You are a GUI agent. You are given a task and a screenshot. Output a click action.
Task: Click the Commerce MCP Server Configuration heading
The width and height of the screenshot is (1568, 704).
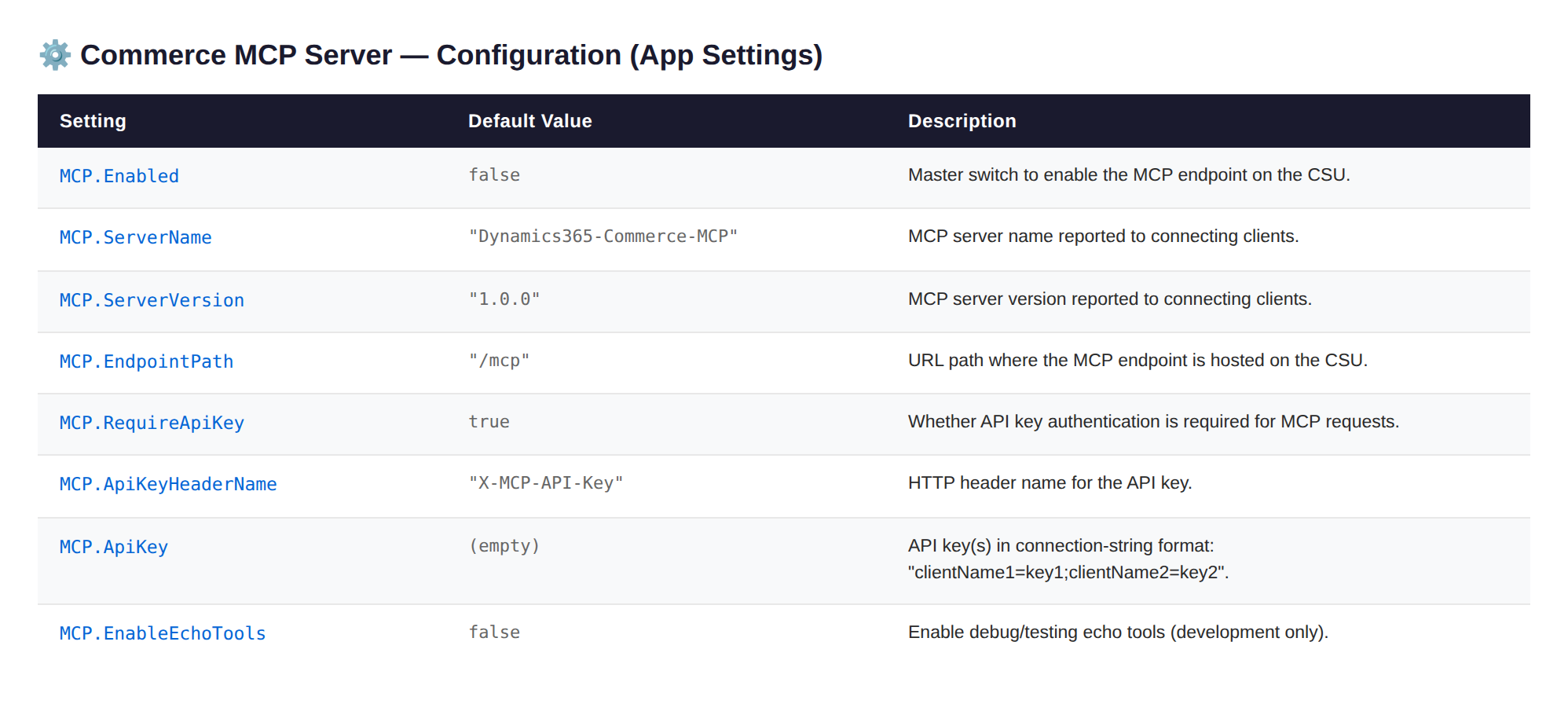pyautogui.click(x=452, y=55)
